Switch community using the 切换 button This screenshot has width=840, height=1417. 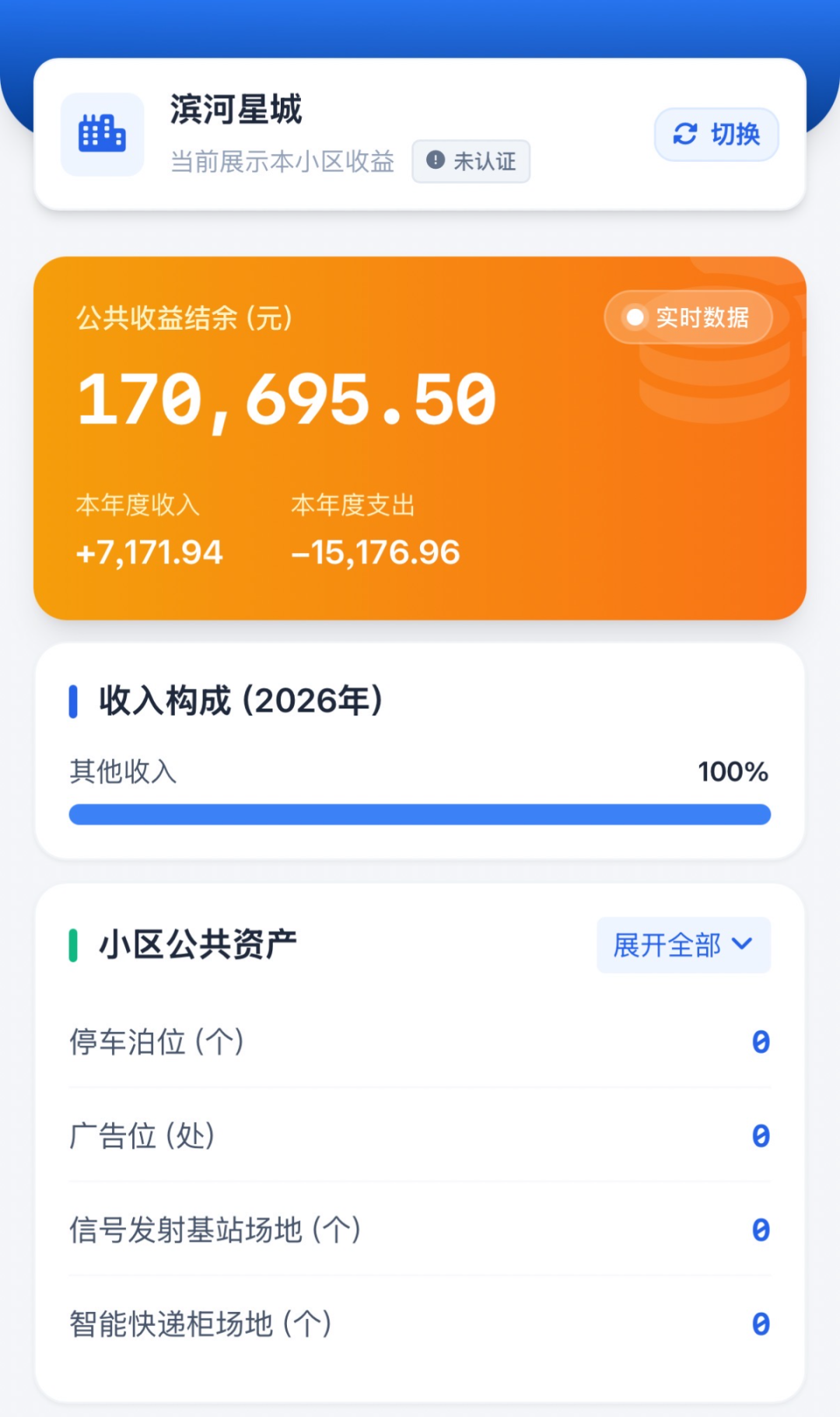pyautogui.click(x=716, y=135)
